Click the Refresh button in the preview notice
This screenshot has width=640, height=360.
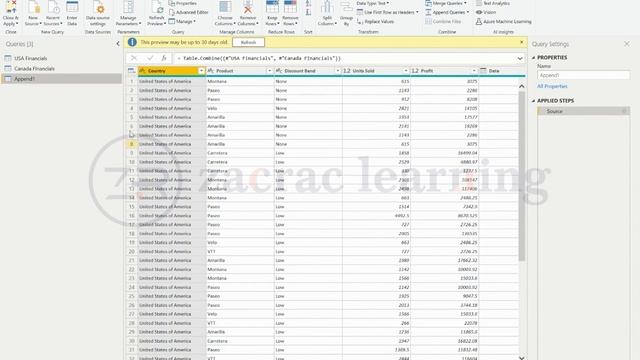[x=248, y=42]
